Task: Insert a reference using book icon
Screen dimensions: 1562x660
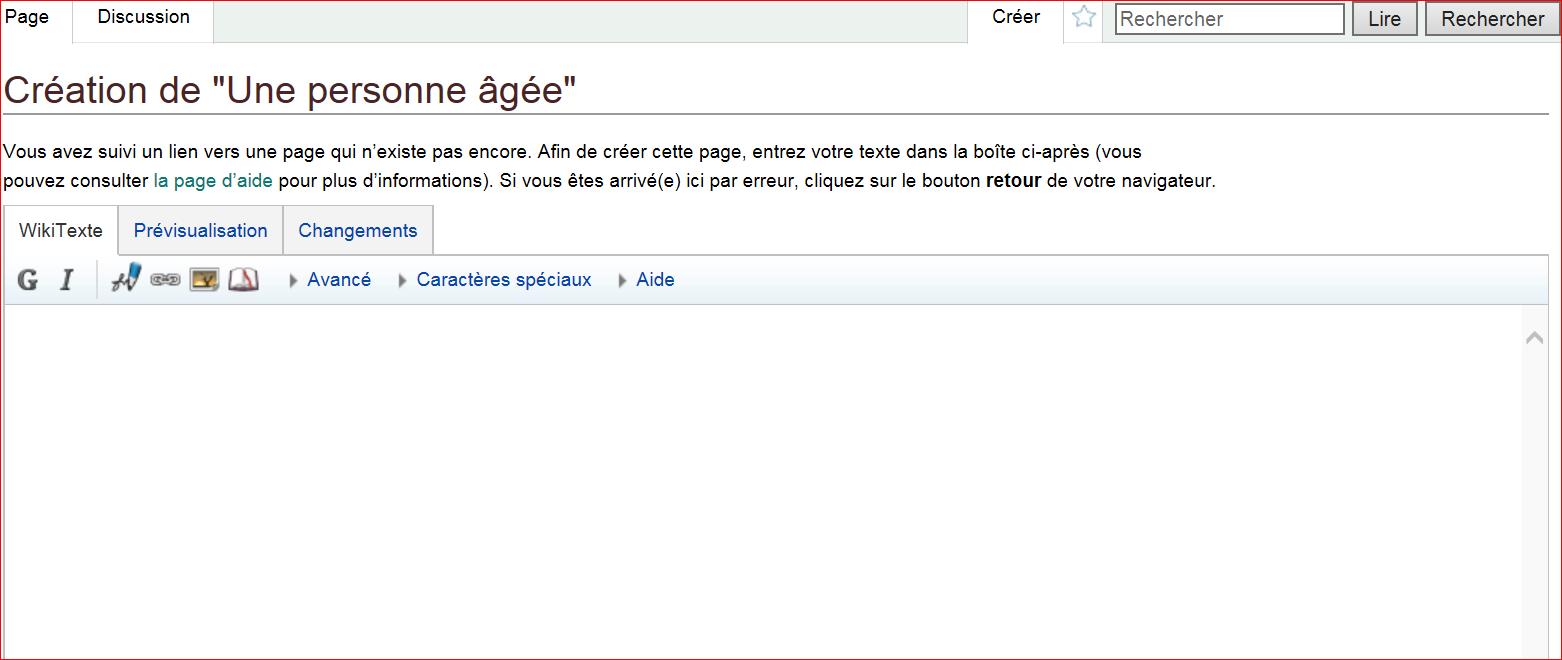Action: click(243, 281)
